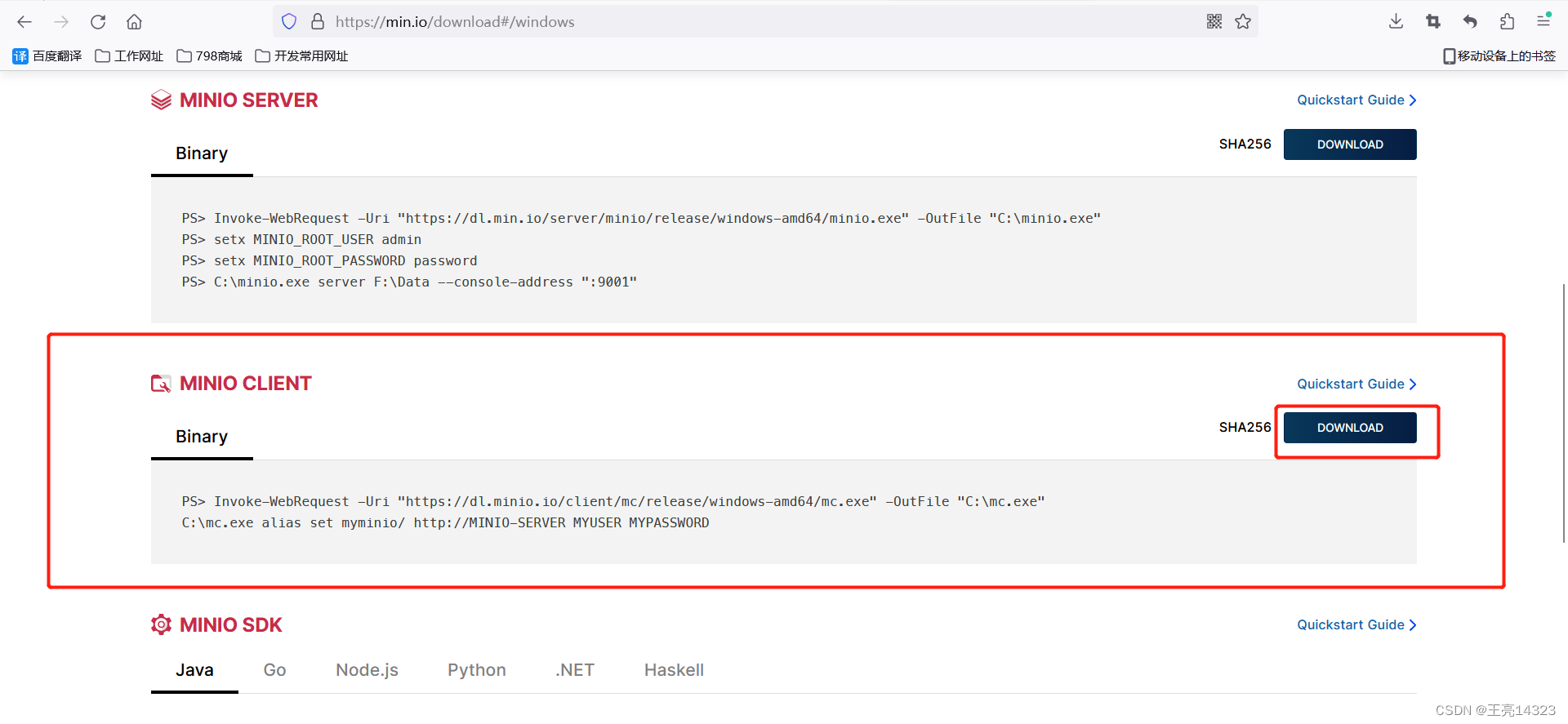Switch to the Go SDK tab
The width and height of the screenshot is (1568, 724).
(274, 670)
